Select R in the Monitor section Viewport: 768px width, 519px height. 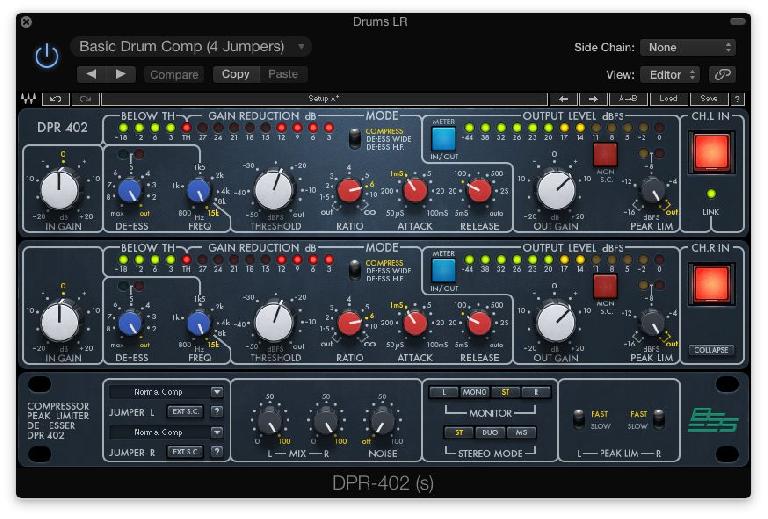536,392
